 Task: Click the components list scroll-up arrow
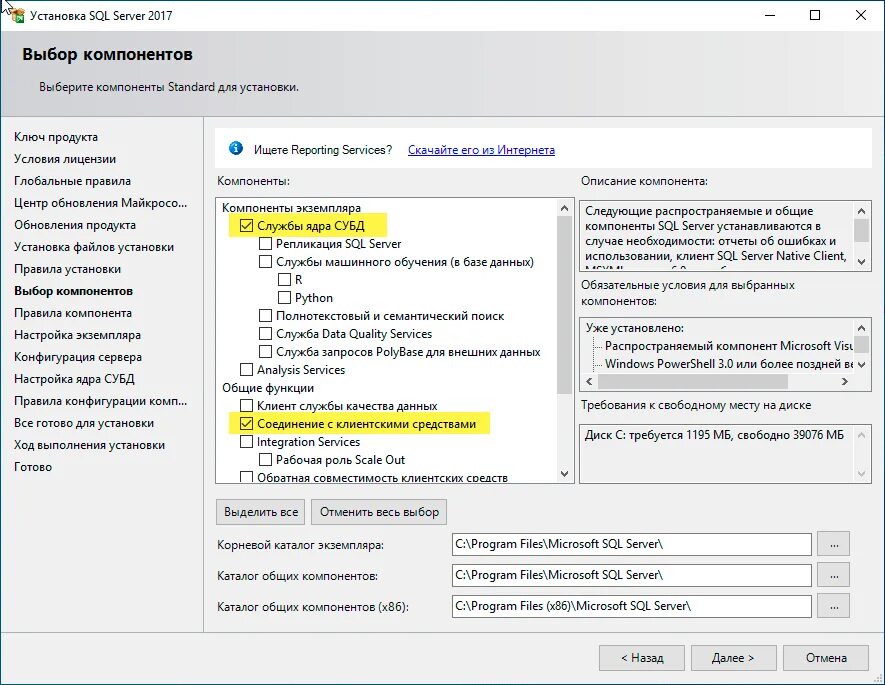pyautogui.click(x=564, y=208)
